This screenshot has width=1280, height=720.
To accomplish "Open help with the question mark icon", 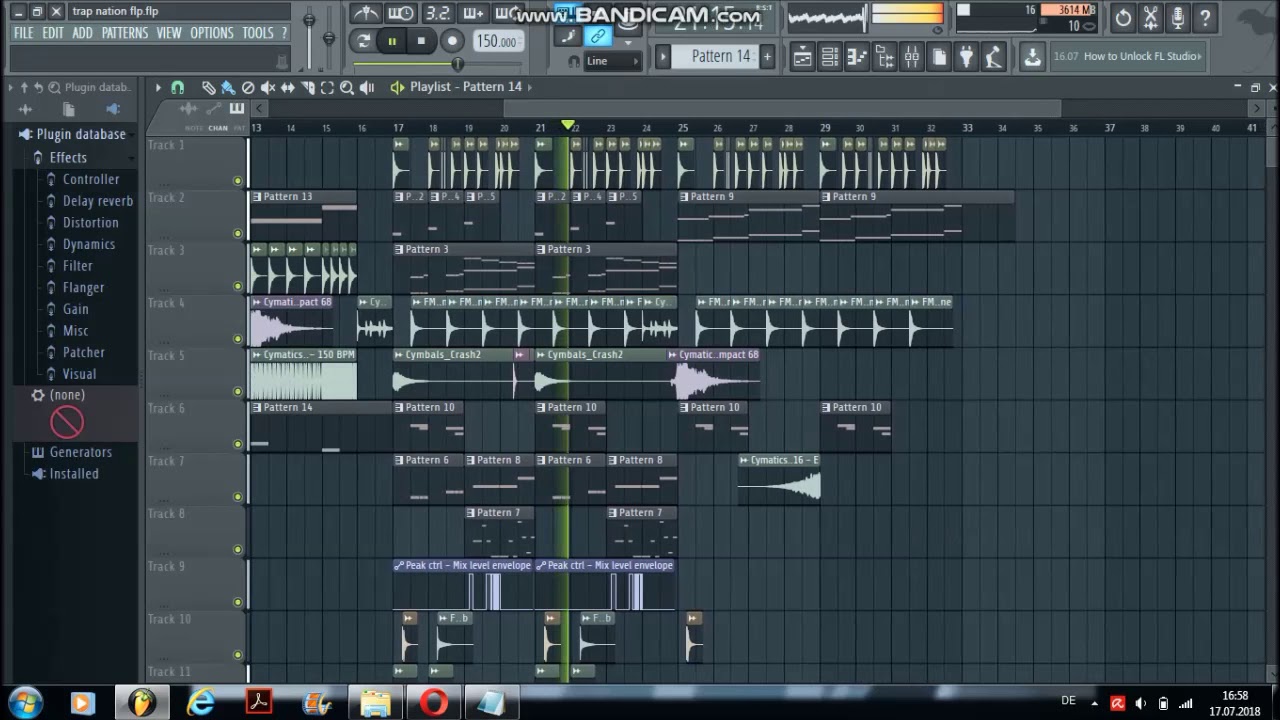I will [x=1205, y=17].
